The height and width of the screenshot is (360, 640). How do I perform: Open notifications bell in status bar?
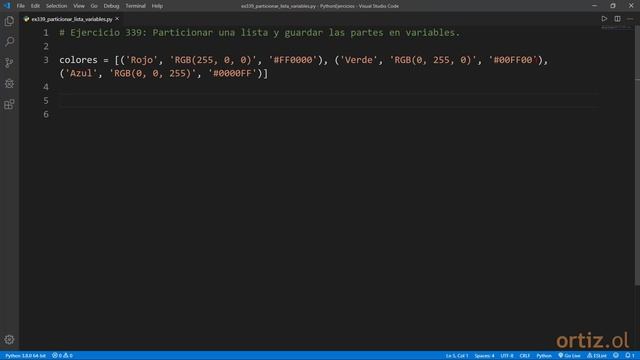[x=629, y=356]
